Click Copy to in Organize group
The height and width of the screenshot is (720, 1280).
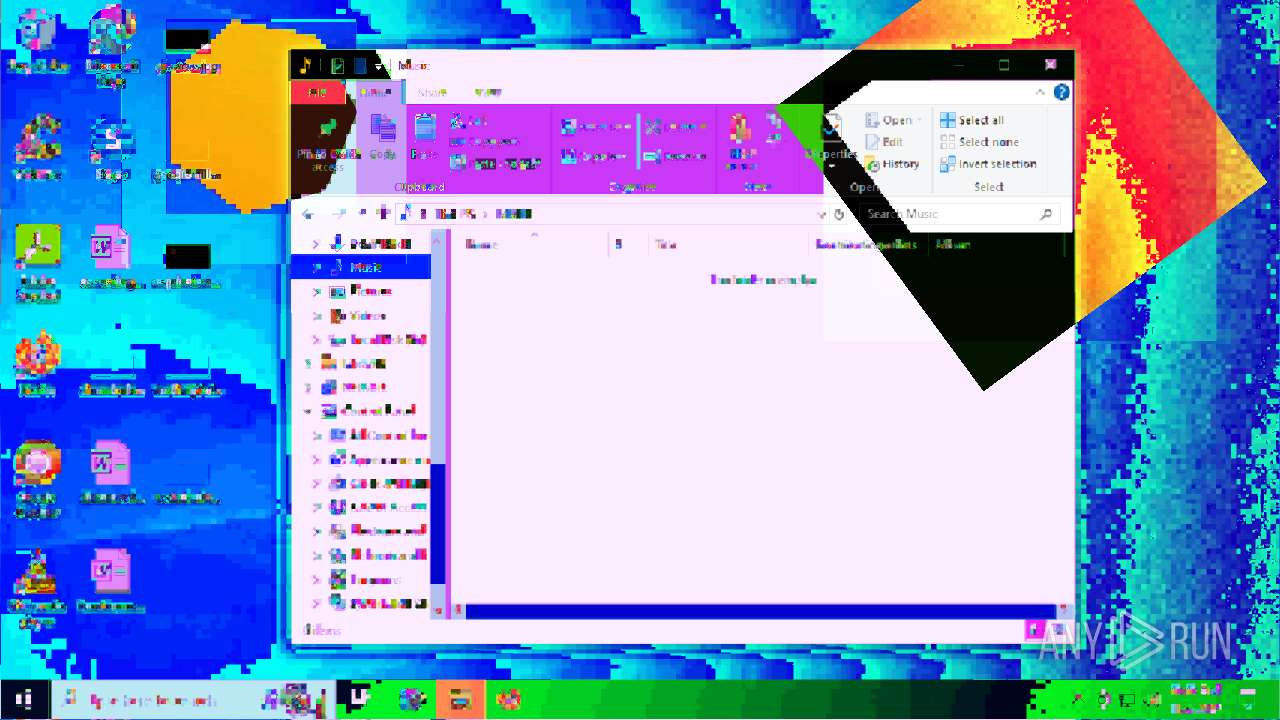click(x=595, y=157)
